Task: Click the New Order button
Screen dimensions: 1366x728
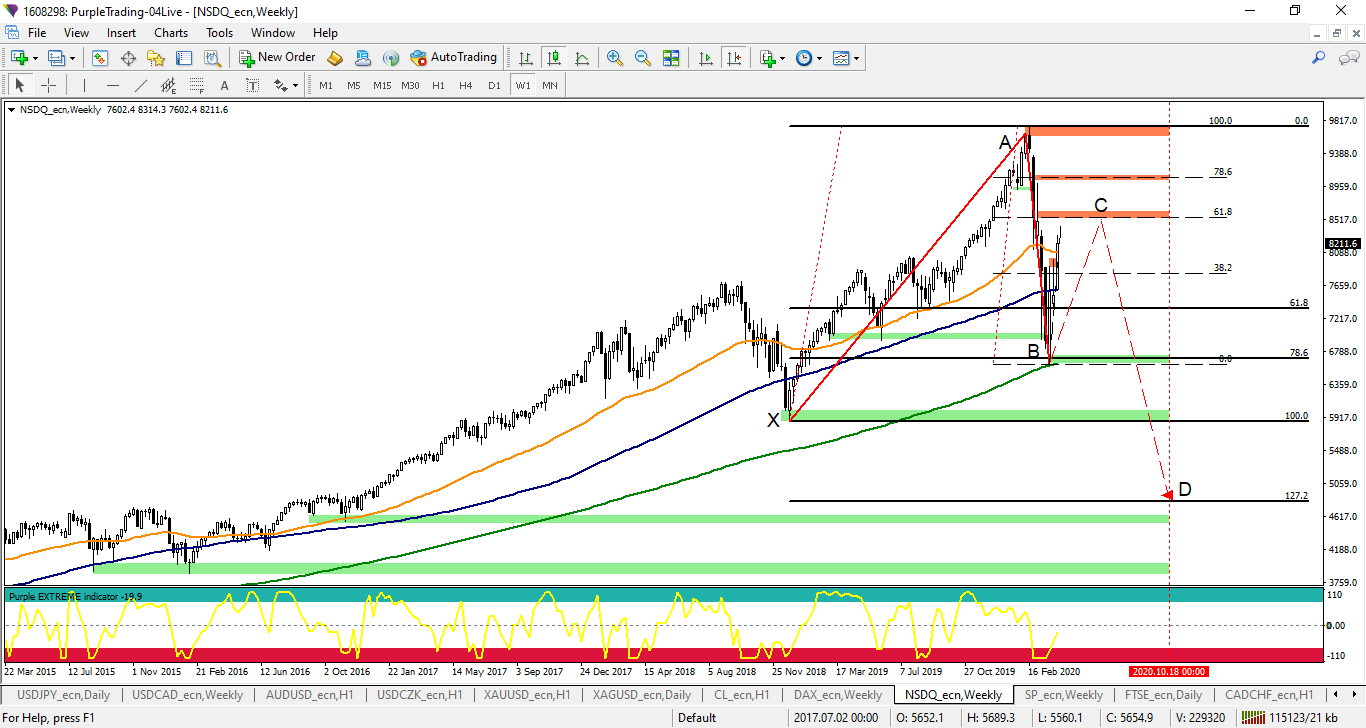Action: click(277, 58)
